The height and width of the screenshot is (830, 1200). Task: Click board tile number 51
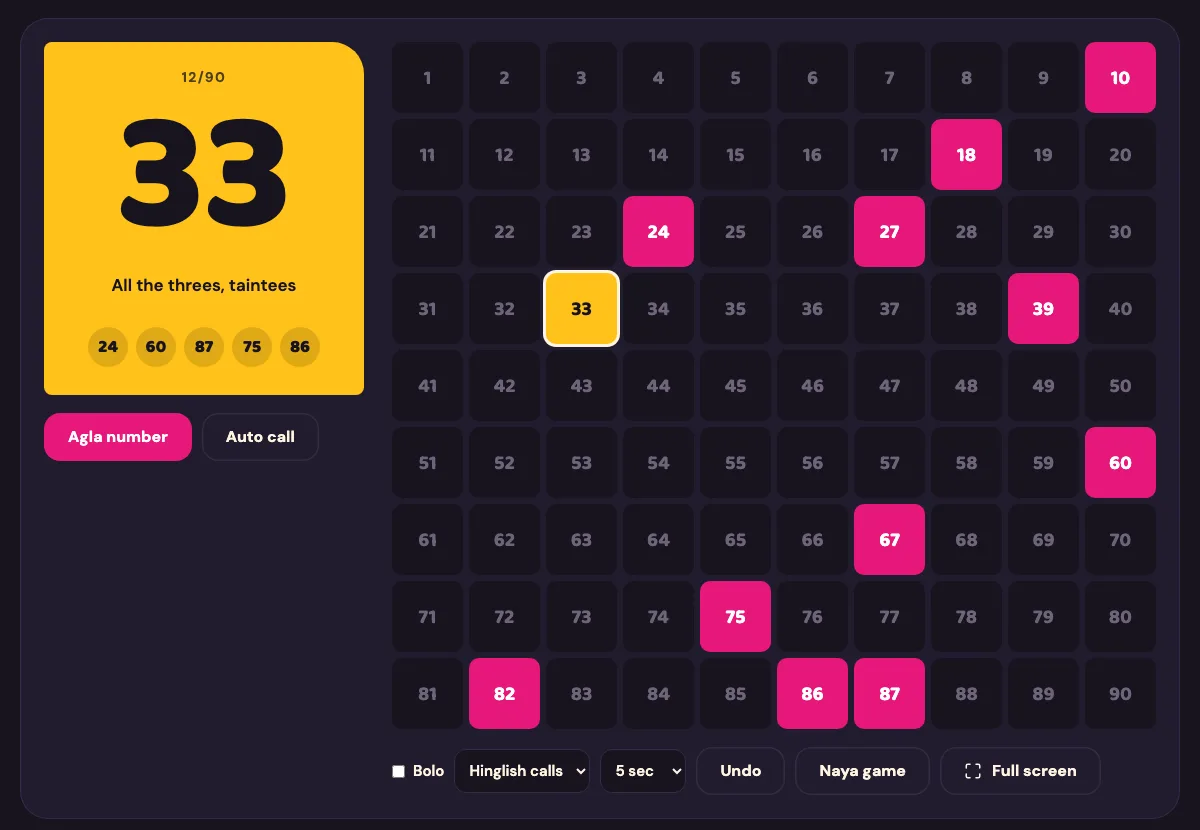(x=427, y=463)
